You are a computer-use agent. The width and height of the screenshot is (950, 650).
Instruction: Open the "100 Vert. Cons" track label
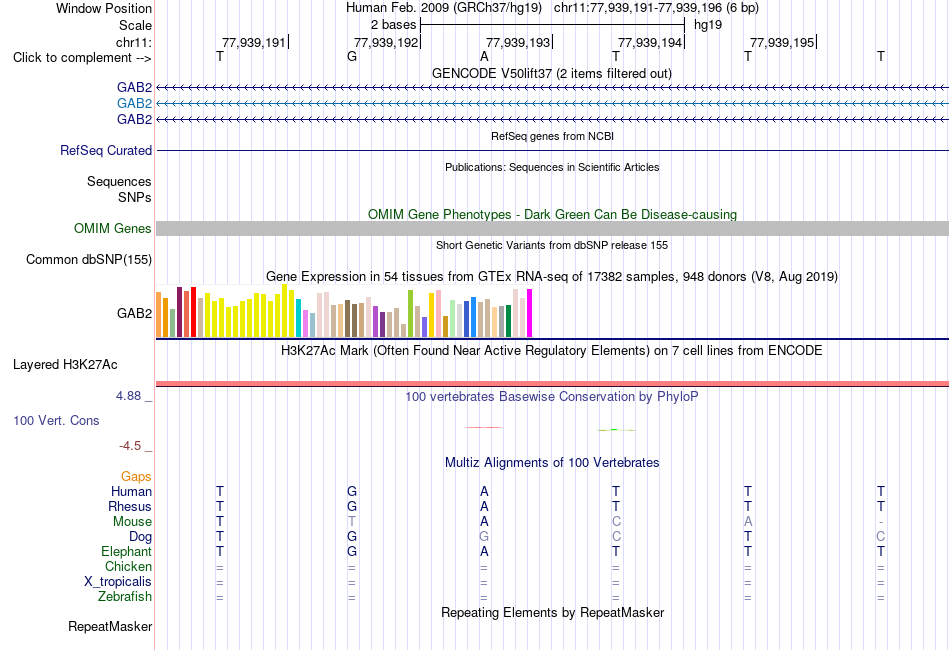[x=56, y=420]
